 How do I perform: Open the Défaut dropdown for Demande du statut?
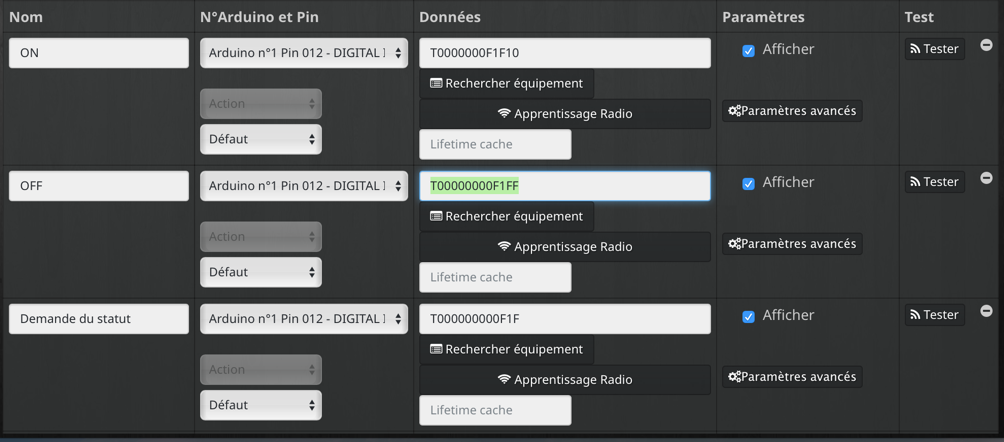(261, 405)
